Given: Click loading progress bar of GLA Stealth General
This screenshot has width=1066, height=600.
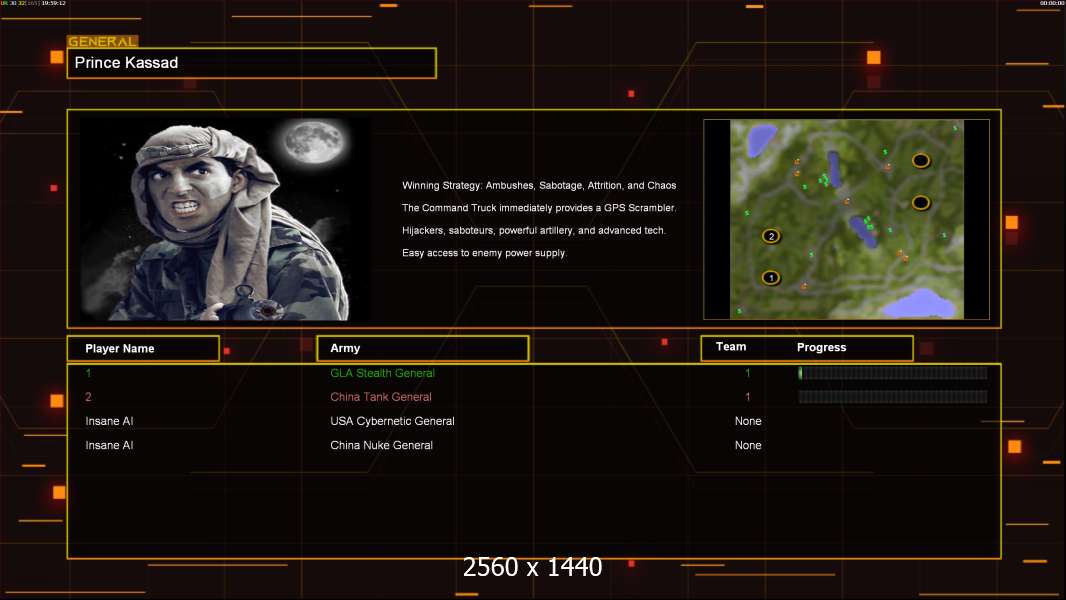Looking at the screenshot, I should coord(893,372).
